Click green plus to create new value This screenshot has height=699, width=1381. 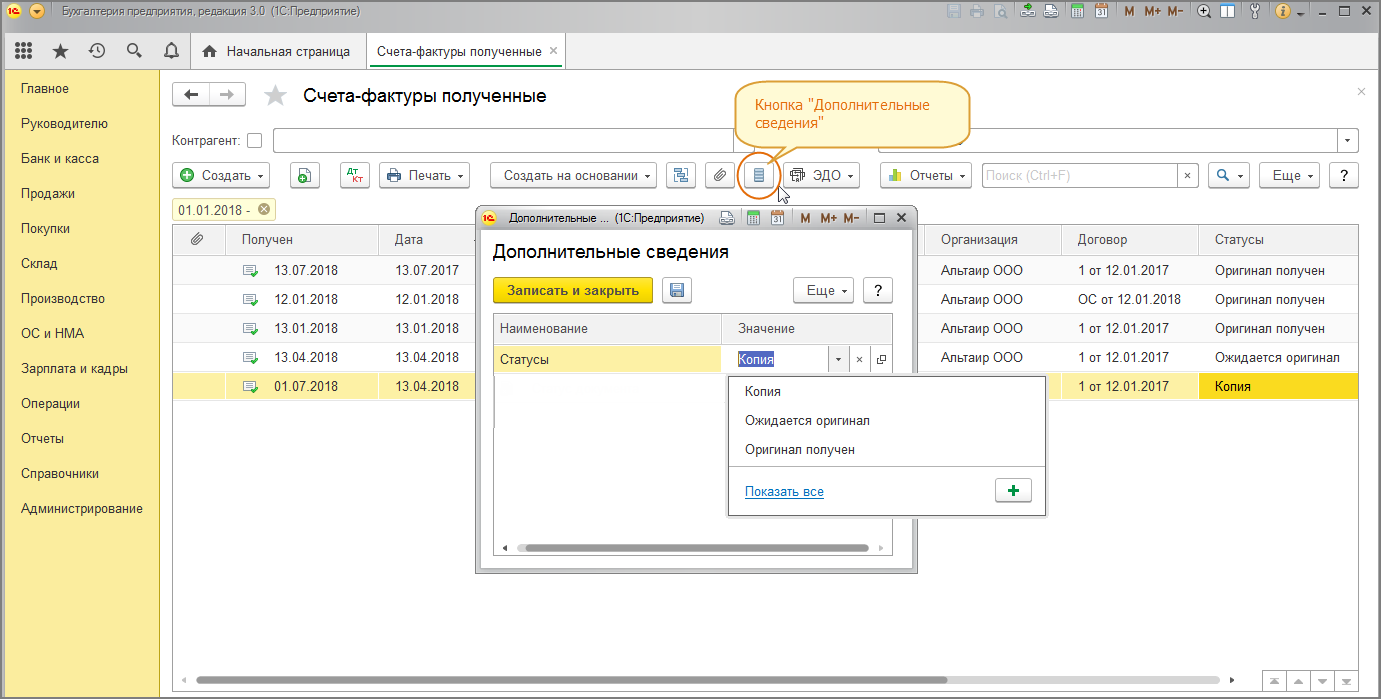point(1013,491)
